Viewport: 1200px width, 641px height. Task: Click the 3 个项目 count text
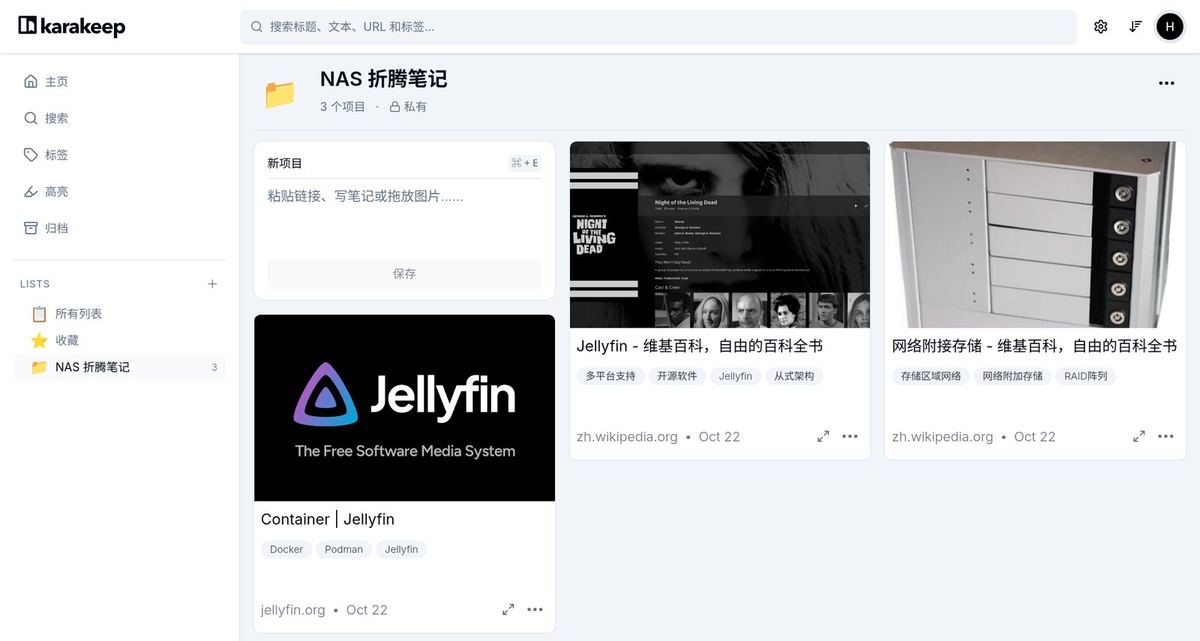click(343, 106)
